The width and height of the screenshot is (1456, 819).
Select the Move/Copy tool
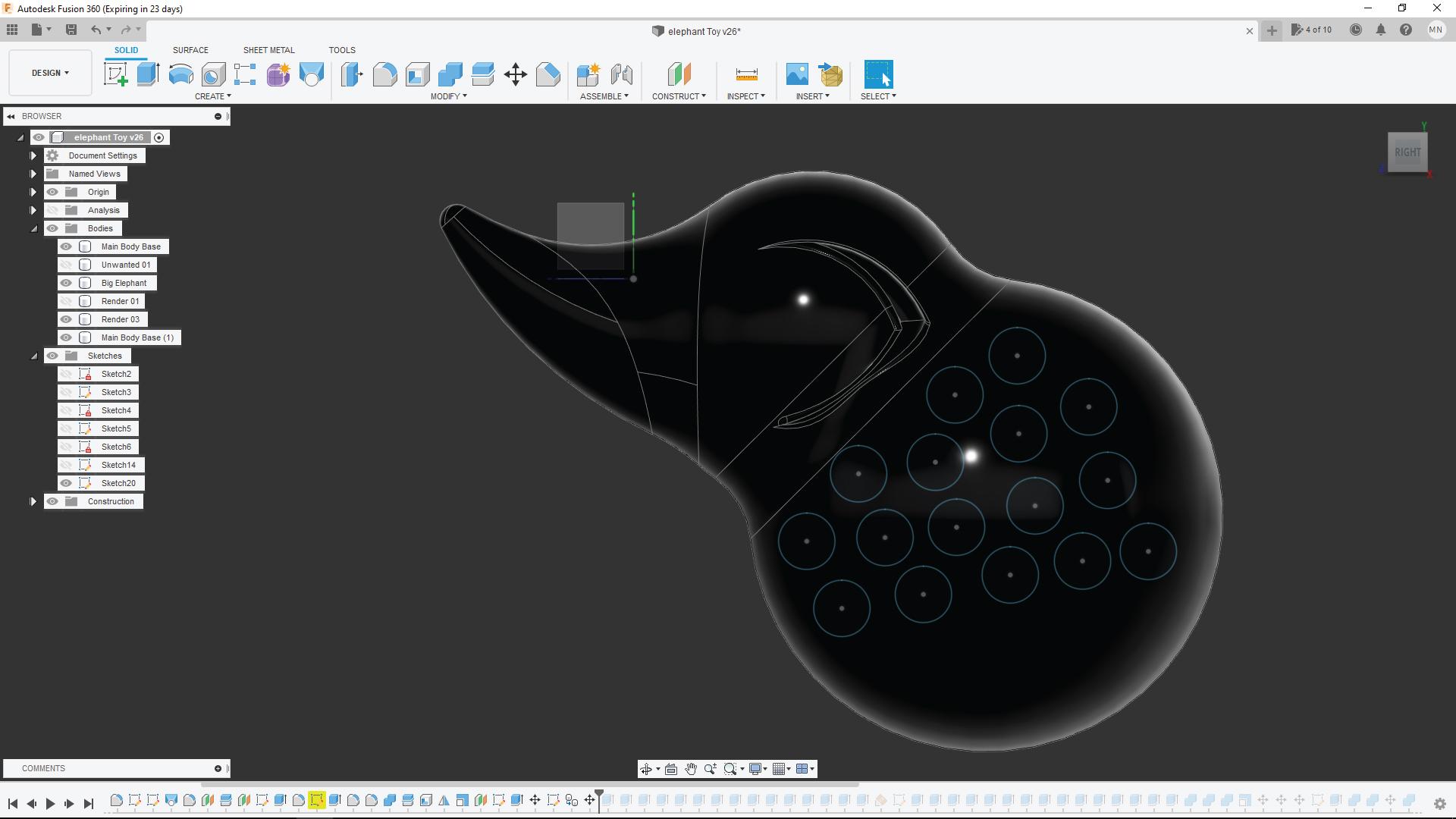tap(515, 74)
